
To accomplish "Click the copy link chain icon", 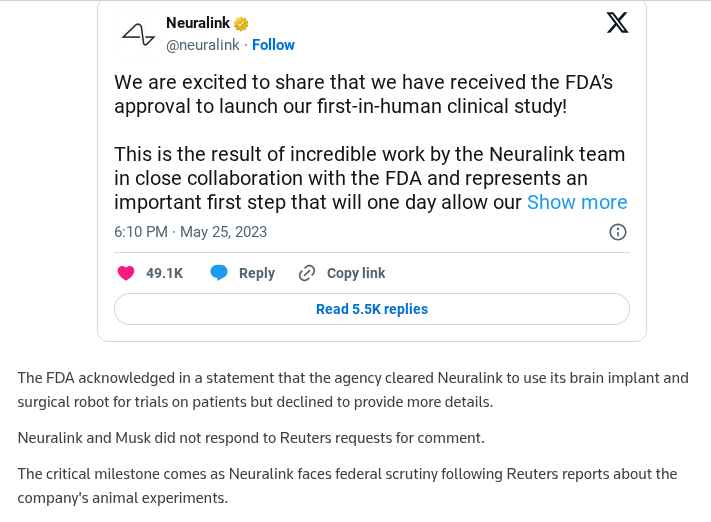I will [308, 273].
